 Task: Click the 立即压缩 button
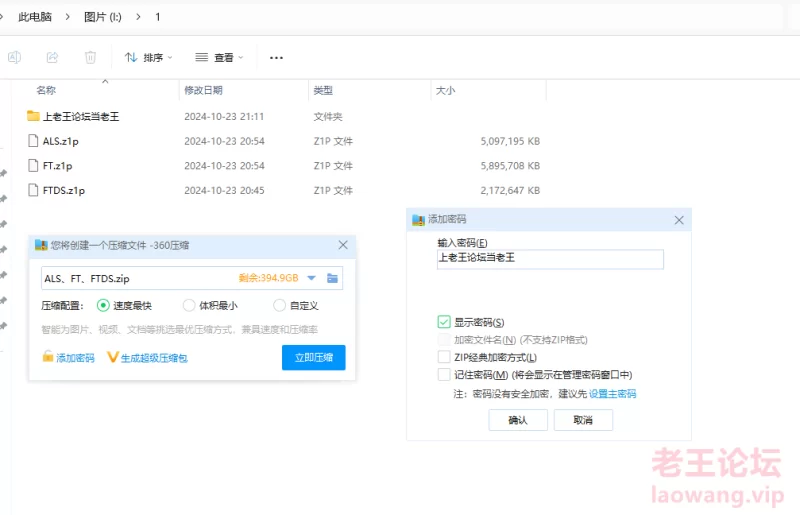313,357
